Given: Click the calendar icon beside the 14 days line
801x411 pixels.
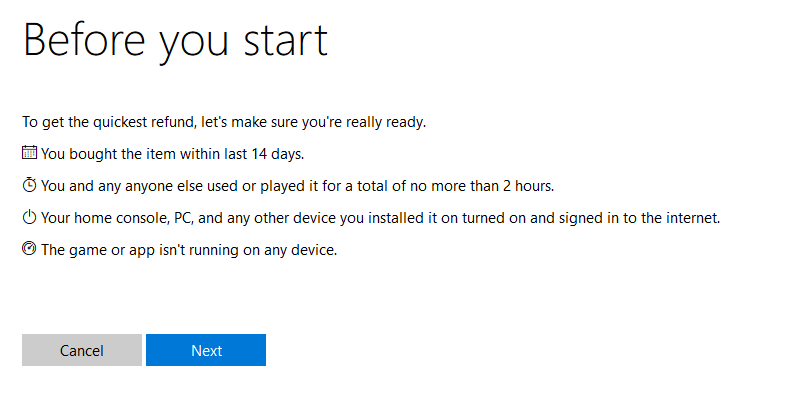Looking at the screenshot, I should pyautogui.click(x=29, y=153).
